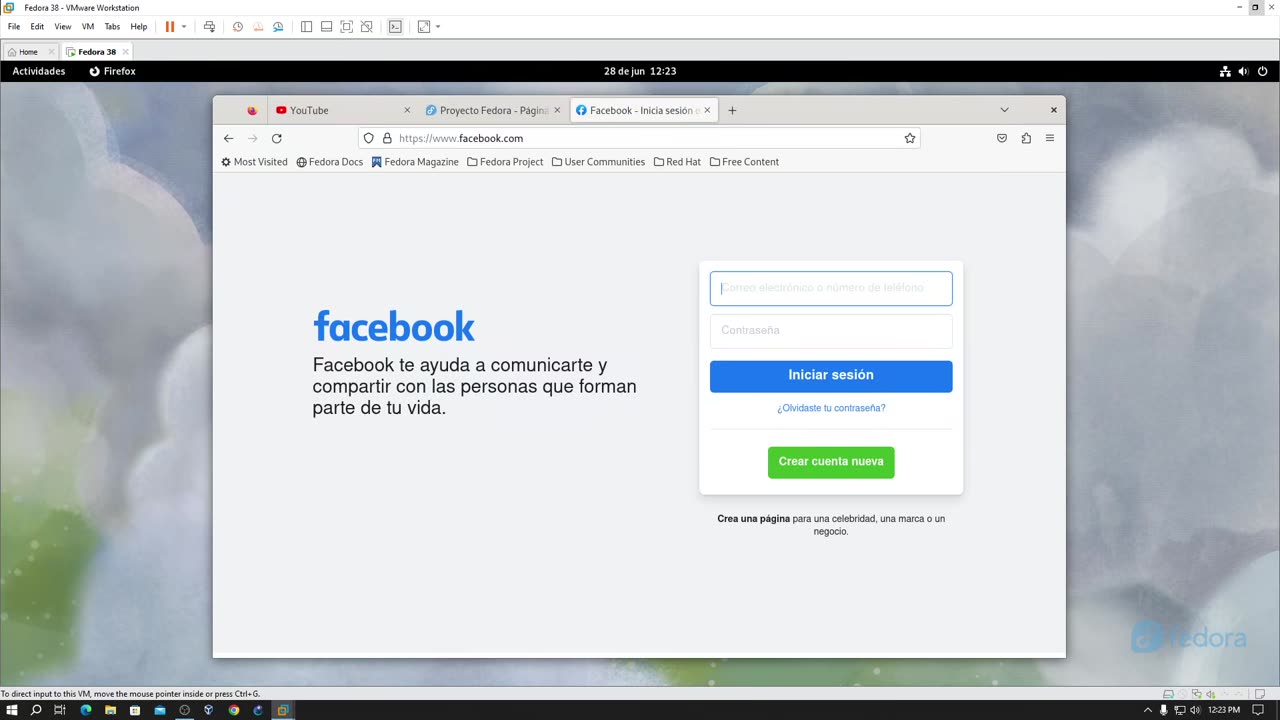The width and height of the screenshot is (1280, 720).
Task: Open the Most Visited bookmarks
Action: pyautogui.click(x=254, y=162)
